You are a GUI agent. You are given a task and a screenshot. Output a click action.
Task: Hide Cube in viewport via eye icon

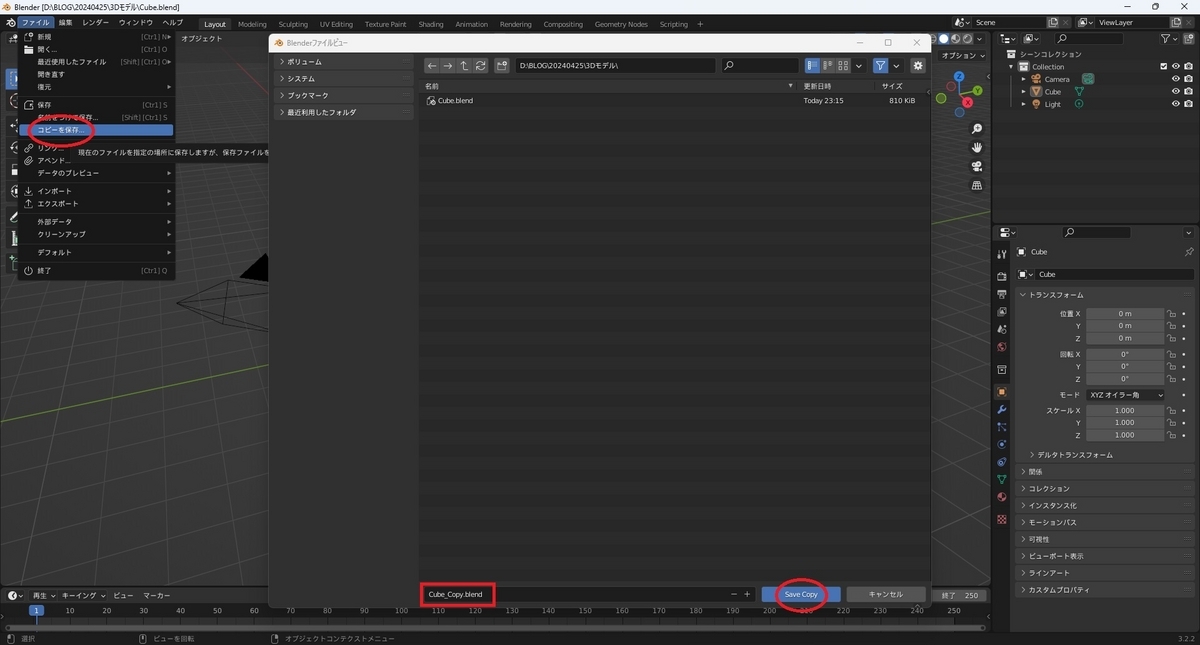[1176, 92]
